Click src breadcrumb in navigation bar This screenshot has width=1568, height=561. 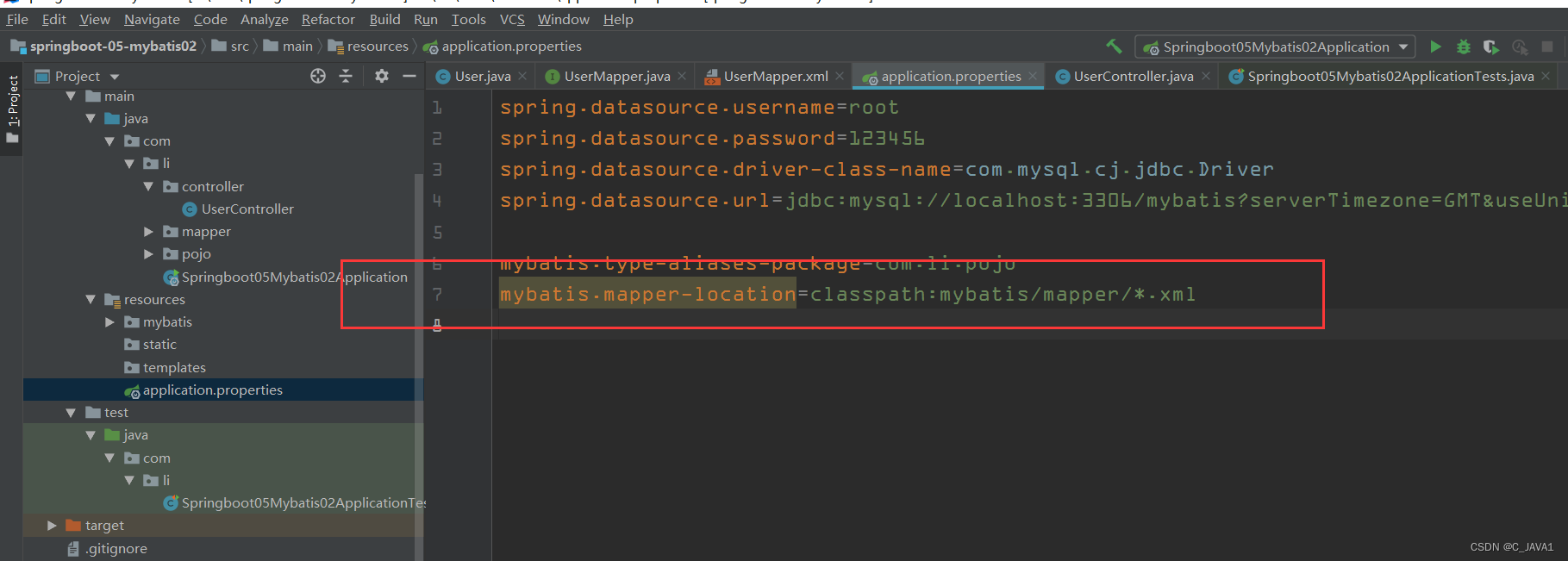230,47
